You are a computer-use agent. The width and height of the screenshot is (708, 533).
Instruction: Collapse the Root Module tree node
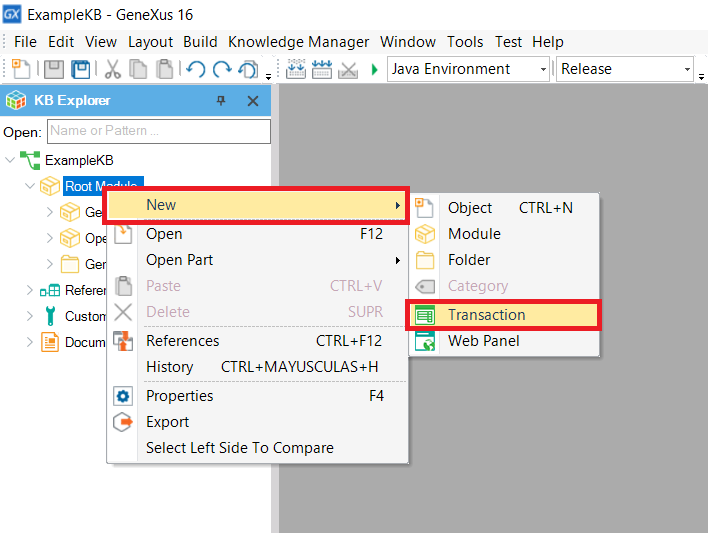[x=30, y=186]
